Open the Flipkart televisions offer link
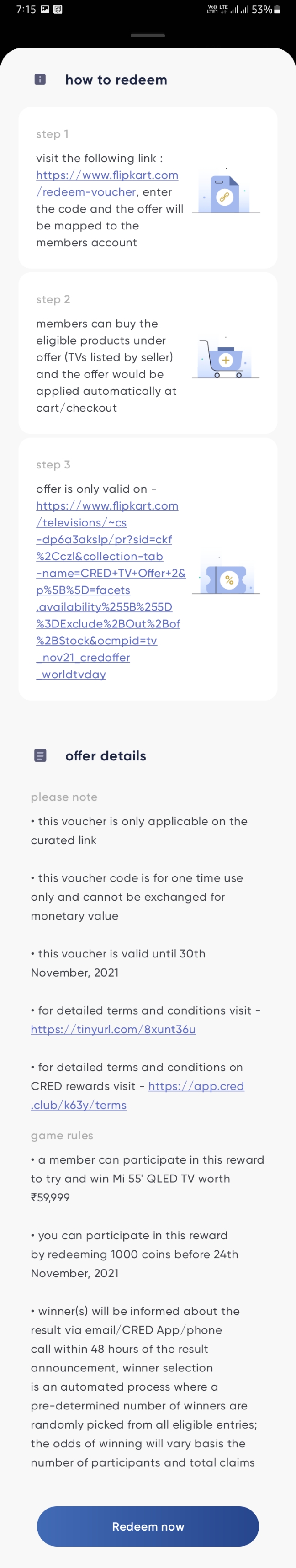296x1568 pixels. coord(111,590)
